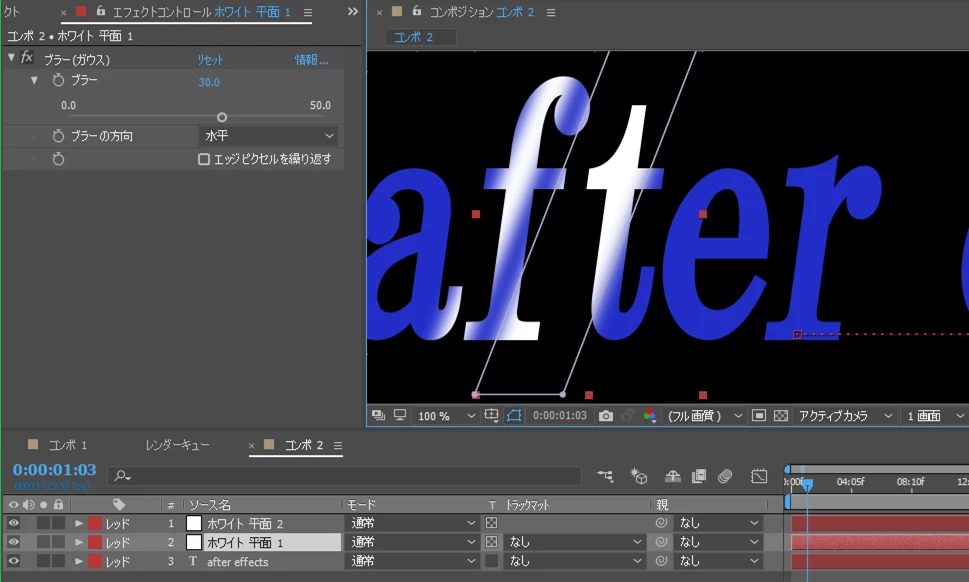Open the graph editor icon
This screenshot has height=582, width=969.
click(759, 476)
